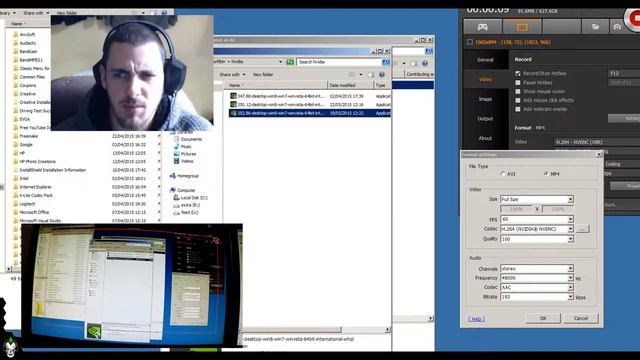Image resolution: width=640 pixels, height=360 pixels.
Task: Enable Show mouse cursor checkbox
Action: (x=518, y=91)
